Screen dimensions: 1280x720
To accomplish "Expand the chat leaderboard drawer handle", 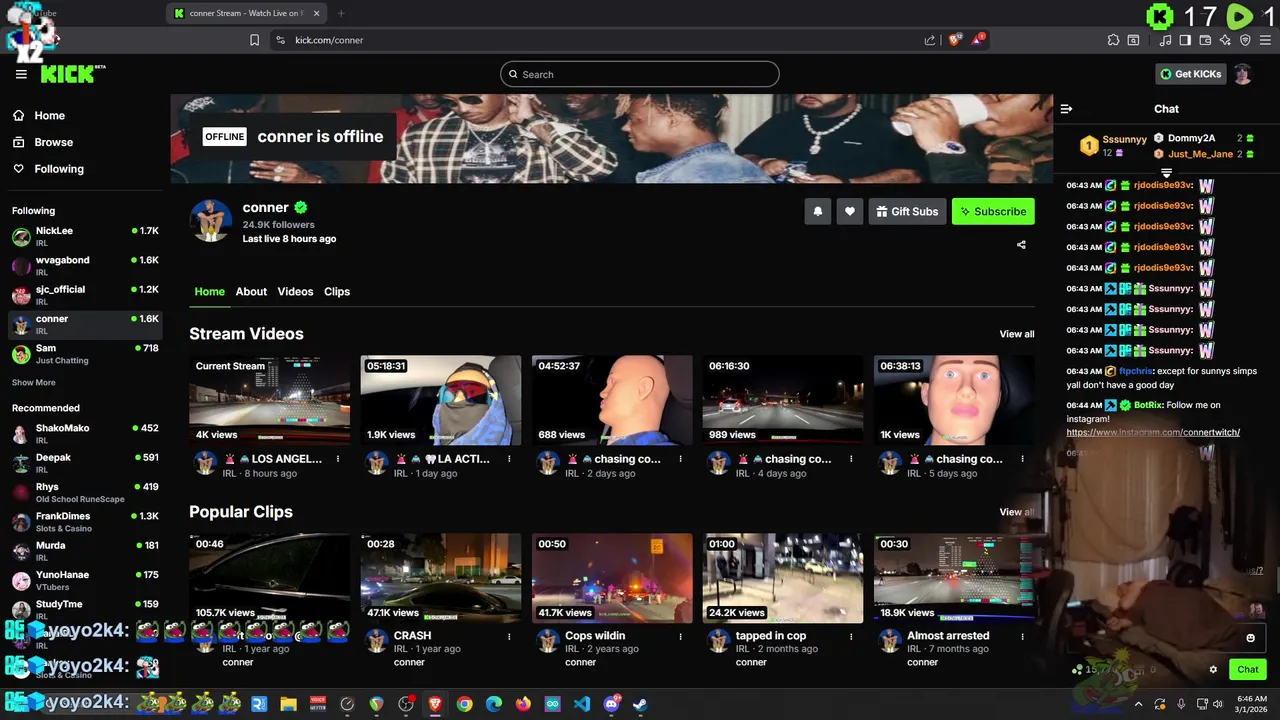I will click(1166, 174).
